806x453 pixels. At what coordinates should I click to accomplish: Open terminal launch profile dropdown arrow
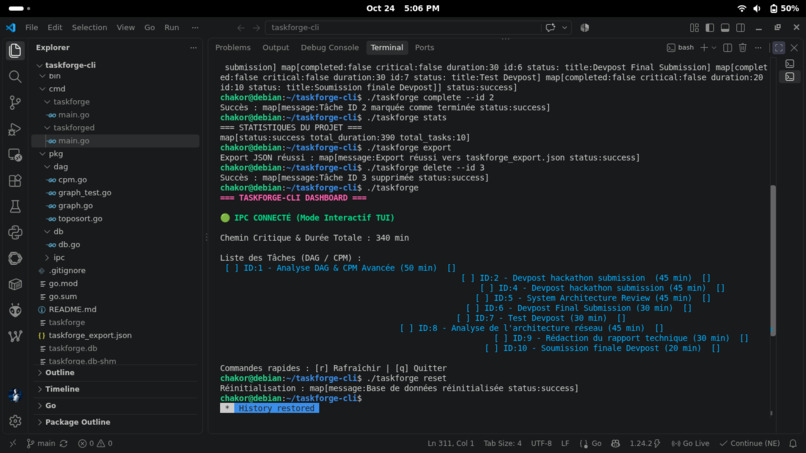[x=714, y=47]
